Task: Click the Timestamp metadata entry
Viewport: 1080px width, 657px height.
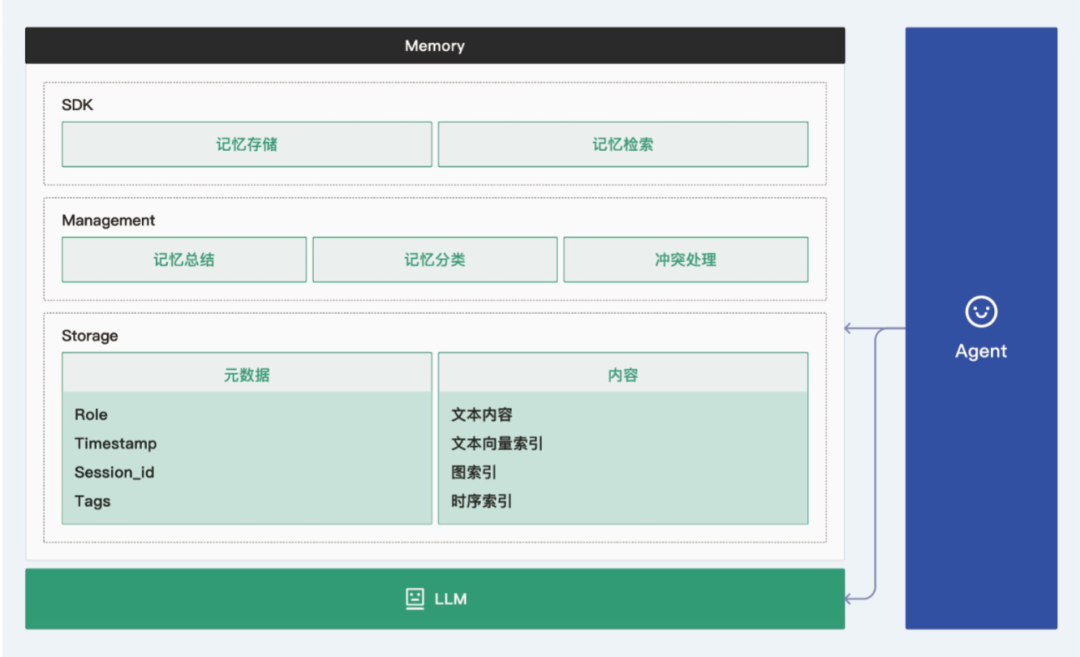Action: (x=116, y=444)
